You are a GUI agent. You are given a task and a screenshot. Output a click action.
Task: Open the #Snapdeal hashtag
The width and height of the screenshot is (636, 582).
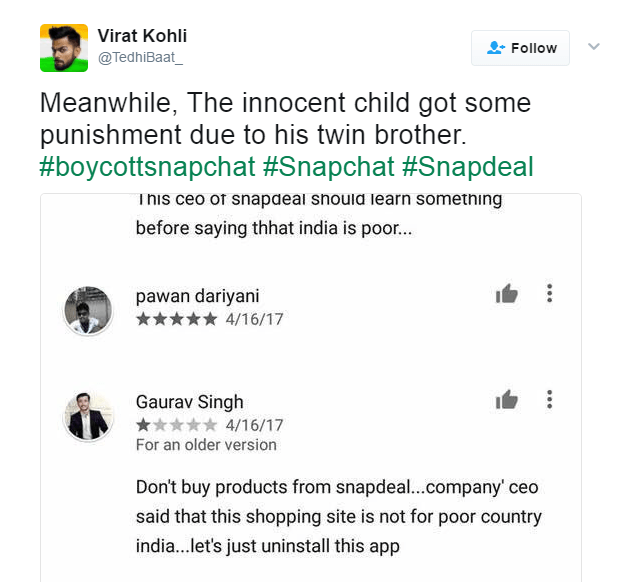(467, 165)
